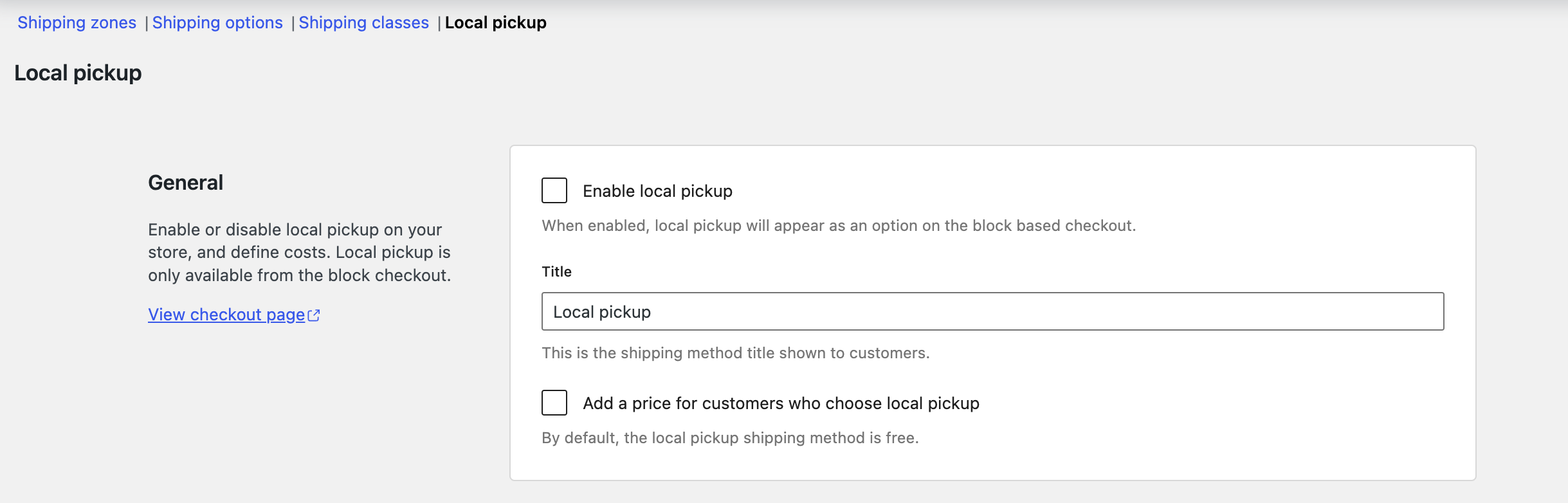Image resolution: width=1568 pixels, height=503 pixels.
Task: Select the Local pickup navigation item
Action: (x=496, y=22)
